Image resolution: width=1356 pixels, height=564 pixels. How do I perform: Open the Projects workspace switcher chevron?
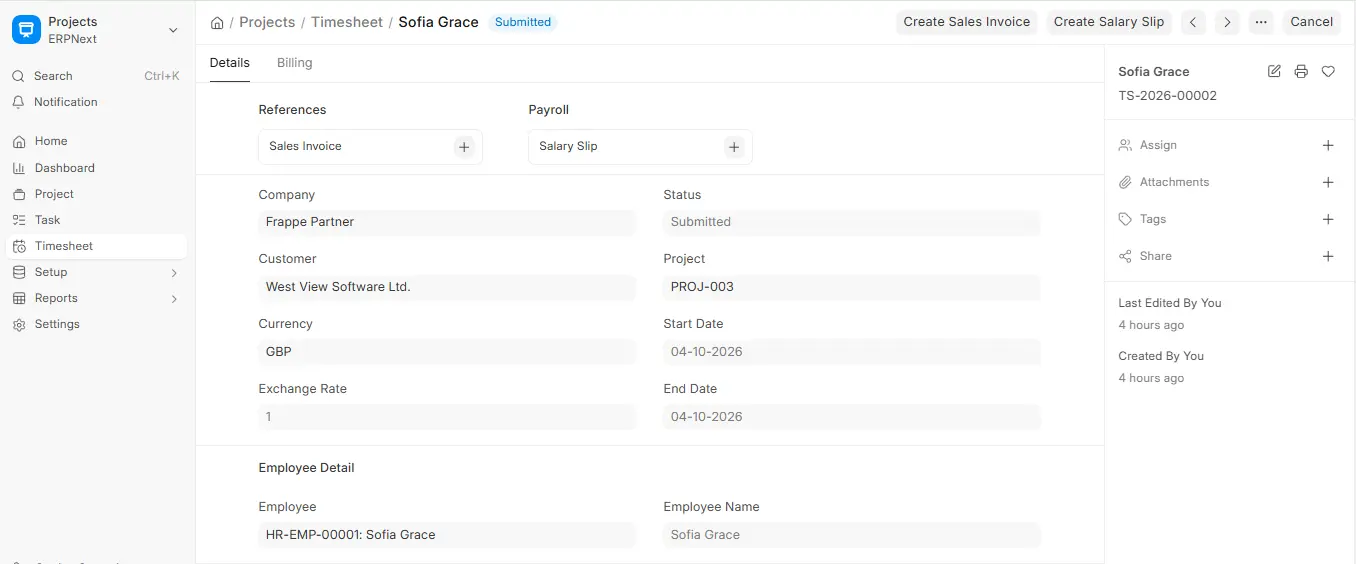(x=173, y=30)
